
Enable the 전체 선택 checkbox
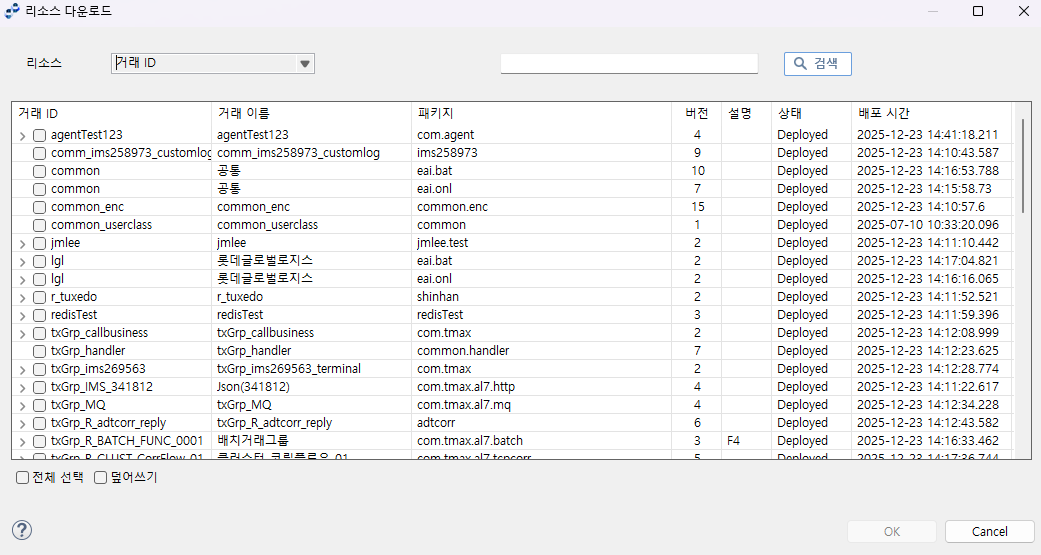click(23, 477)
